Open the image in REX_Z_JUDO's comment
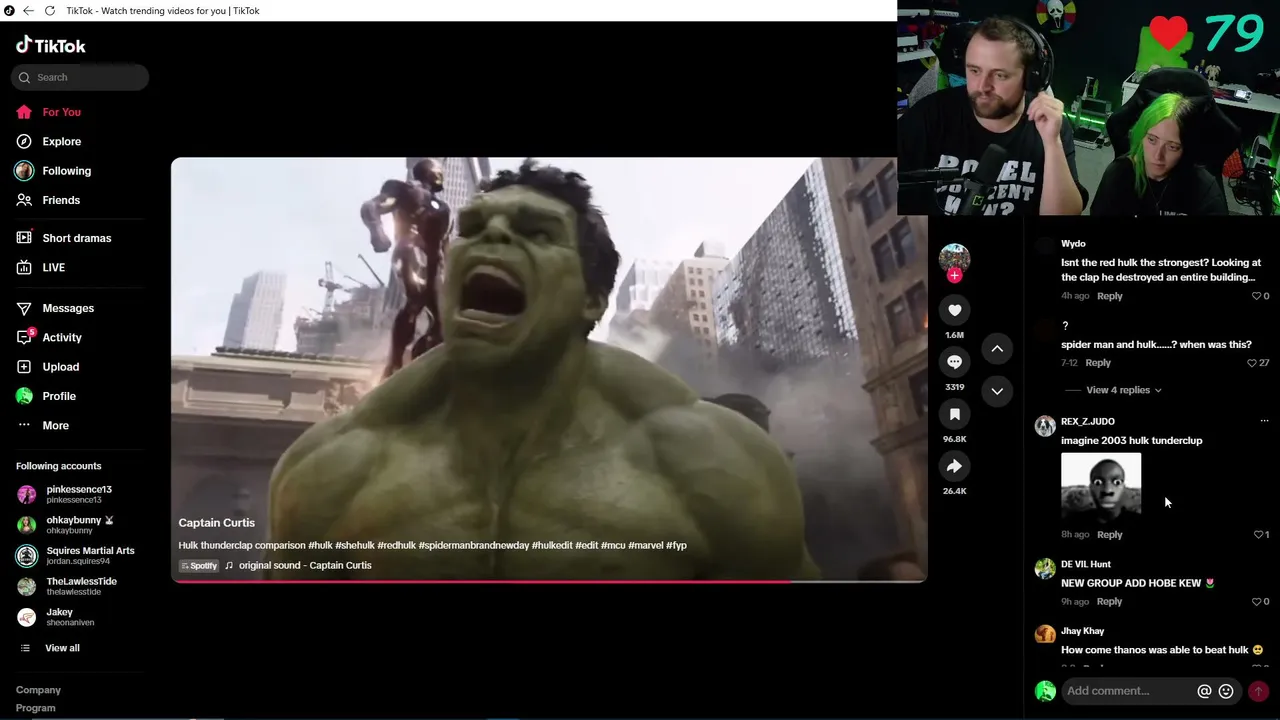1280x720 pixels. 1101,486
